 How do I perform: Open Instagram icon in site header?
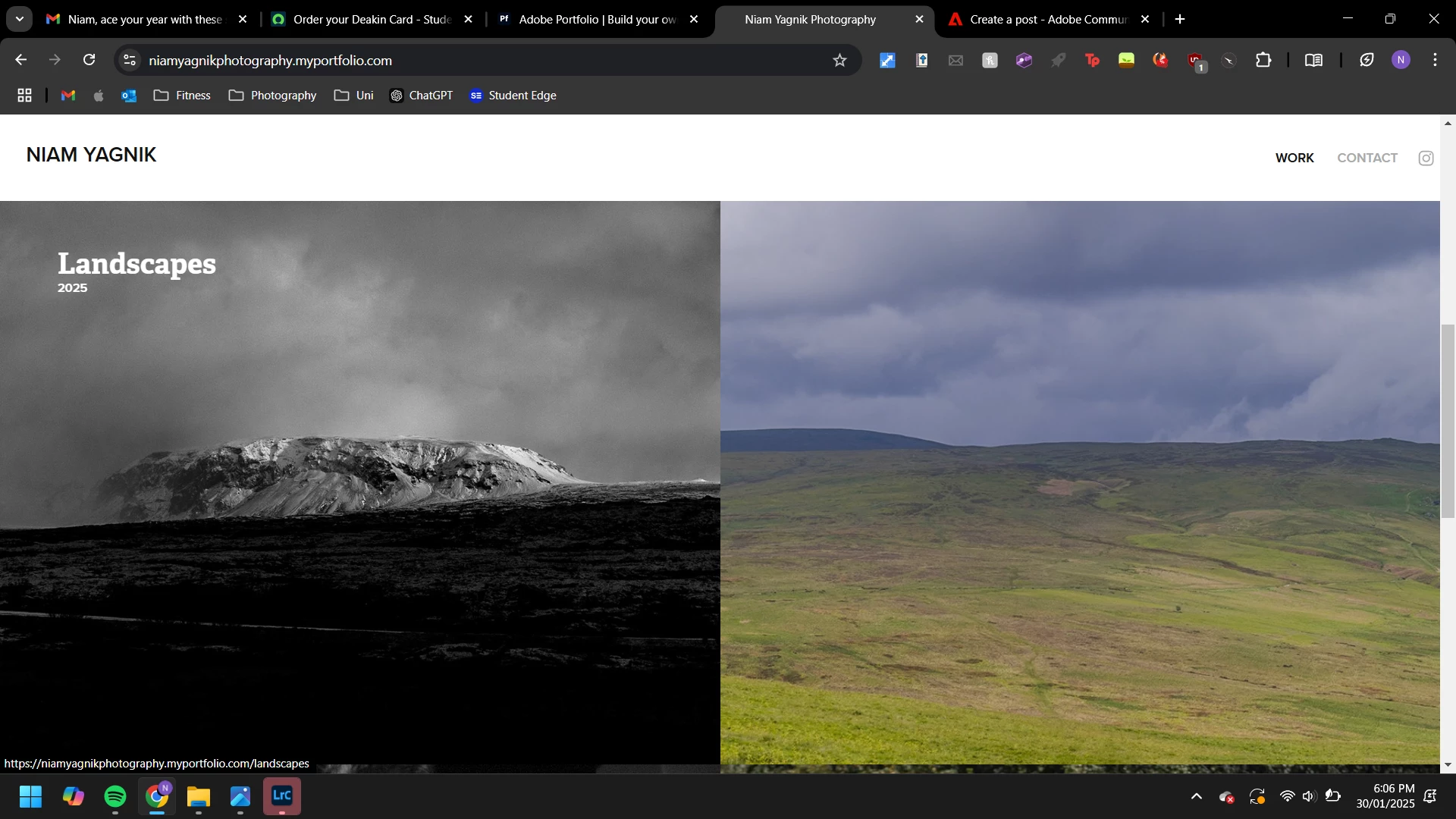tap(1426, 158)
